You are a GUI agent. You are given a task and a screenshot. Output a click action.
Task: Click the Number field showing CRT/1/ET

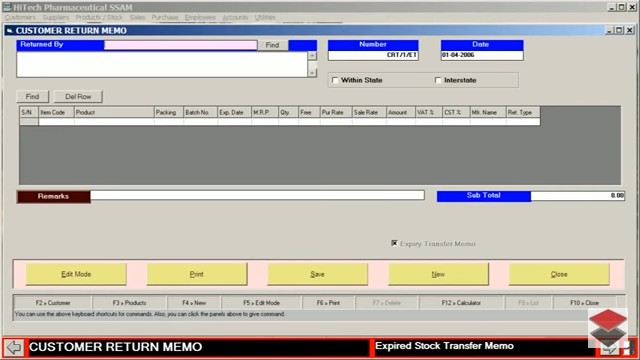click(373, 55)
